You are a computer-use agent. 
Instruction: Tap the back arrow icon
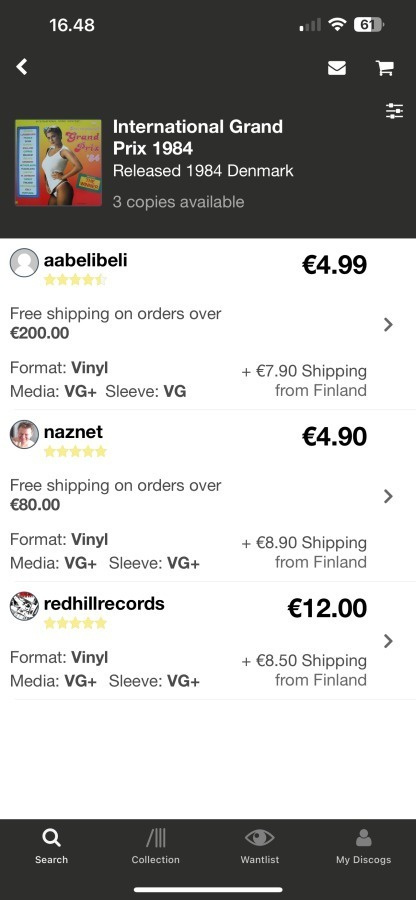point(22,67)
